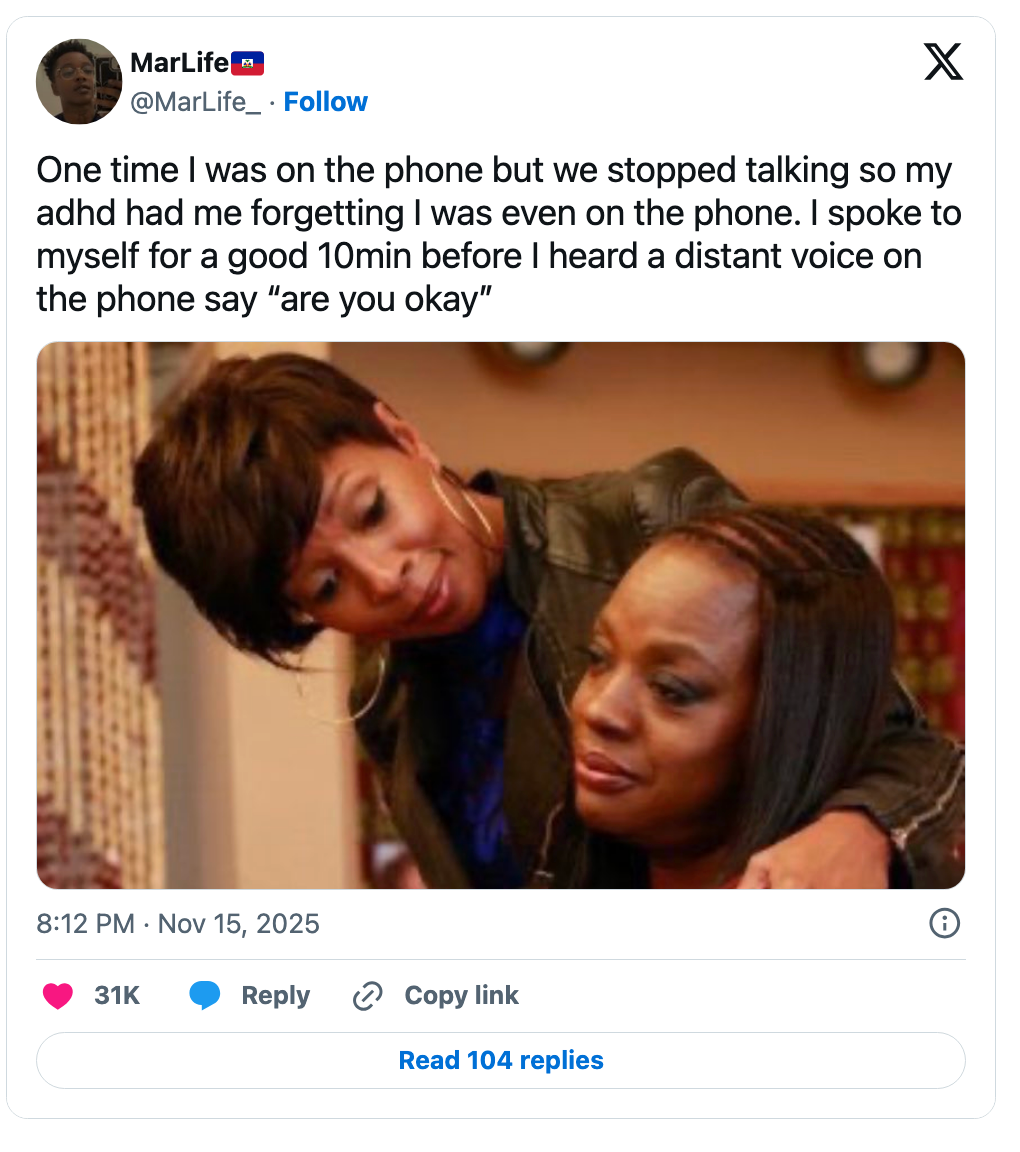The image size is (1020, 1152).
Task: Follow the @MarLife_ account
Action: [x=325, y=102]
